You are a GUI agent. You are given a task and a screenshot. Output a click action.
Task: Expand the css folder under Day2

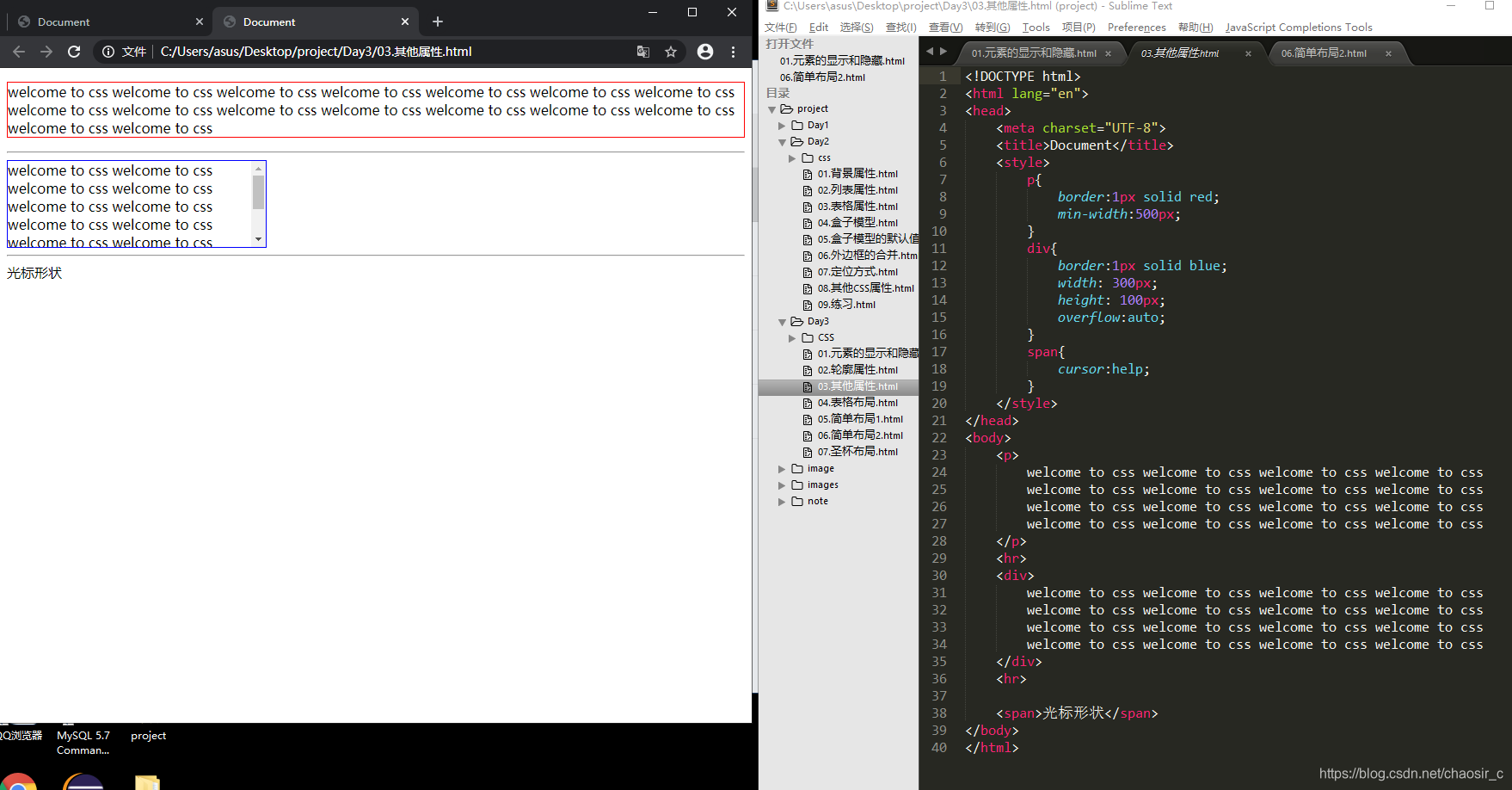[x=792, y=158]
